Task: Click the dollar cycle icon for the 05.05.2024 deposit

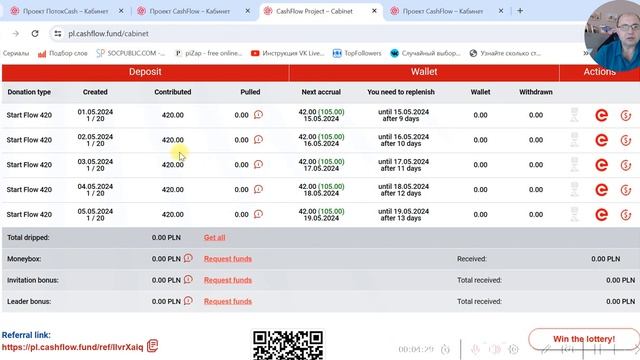Action: [x=626, y=215]
